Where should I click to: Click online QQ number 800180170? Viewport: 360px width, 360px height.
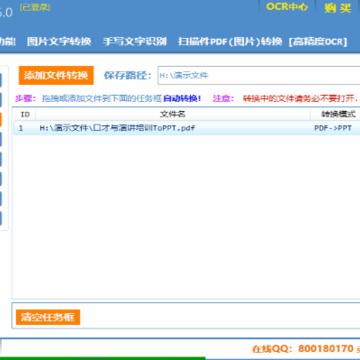pos(325,349)
